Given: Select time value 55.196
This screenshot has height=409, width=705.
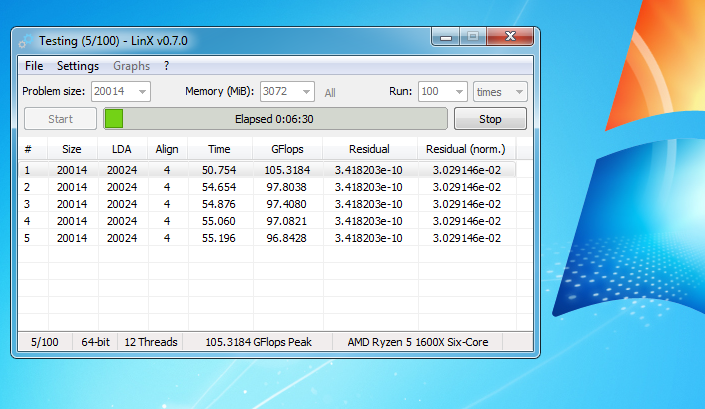Looking at the screenshot, I should (219, 239).
